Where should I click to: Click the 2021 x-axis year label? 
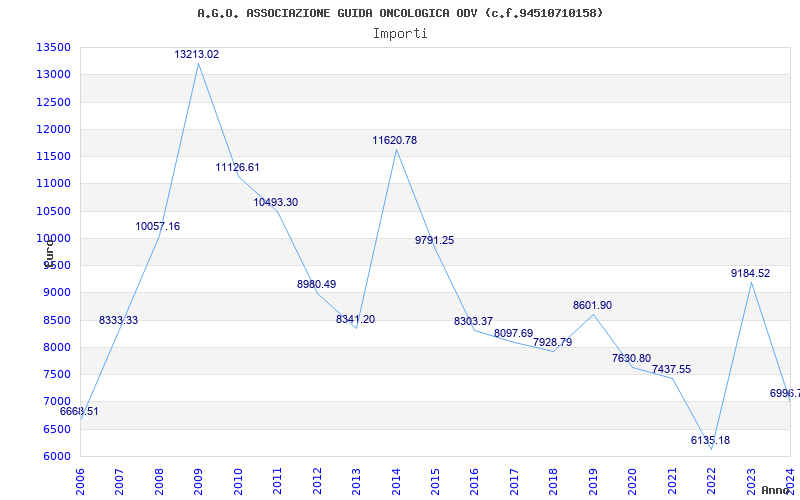pos(672,482)
